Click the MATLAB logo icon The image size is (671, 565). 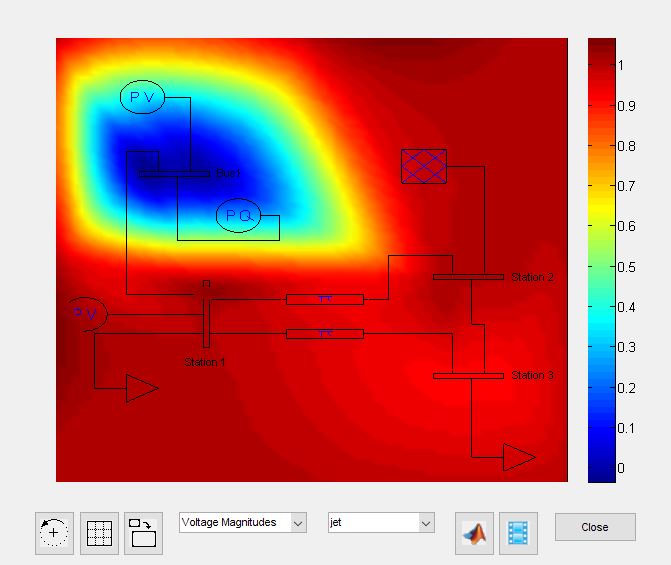(474, 533)
